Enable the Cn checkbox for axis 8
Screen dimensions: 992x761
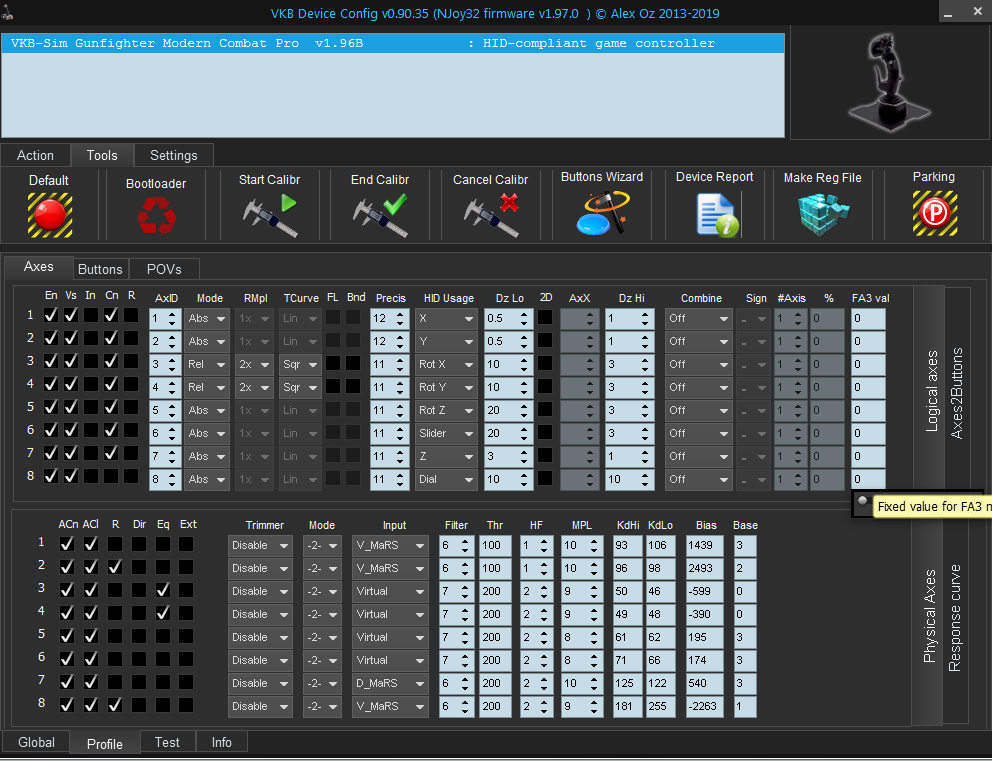[x=111, y=475]
